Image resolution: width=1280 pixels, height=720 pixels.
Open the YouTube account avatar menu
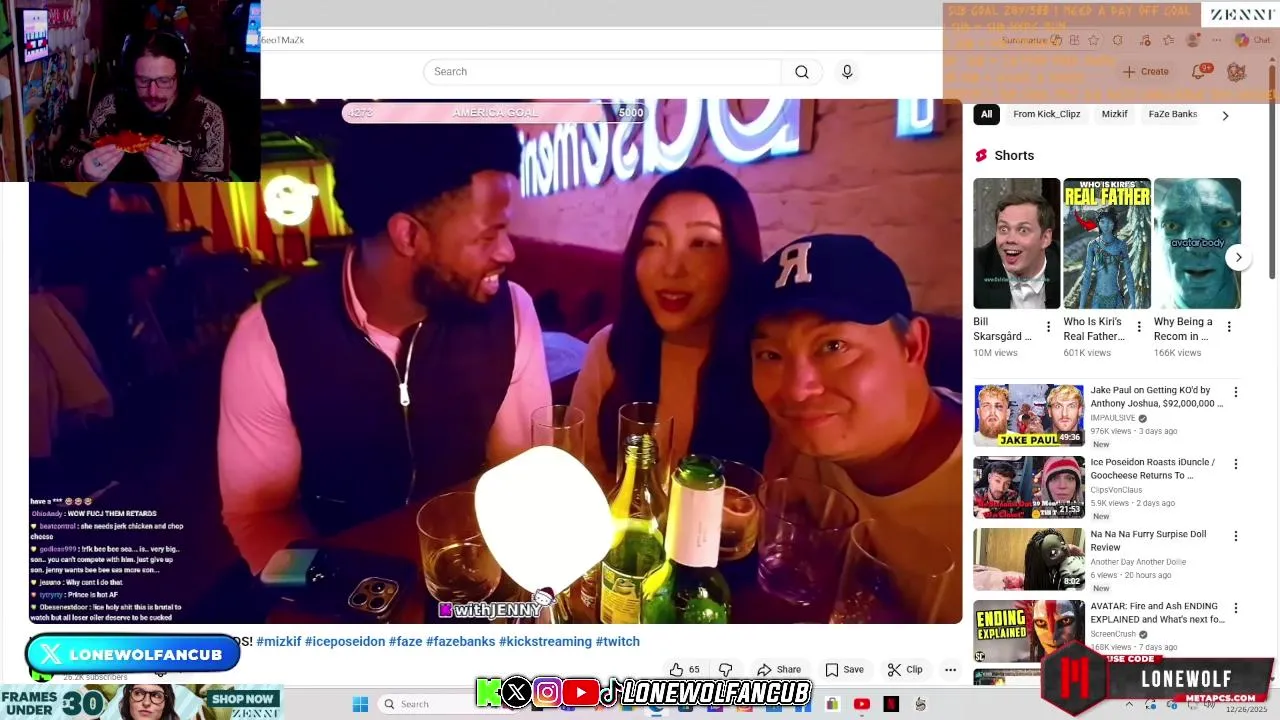pyautogui.click(x=1236, y=72)
